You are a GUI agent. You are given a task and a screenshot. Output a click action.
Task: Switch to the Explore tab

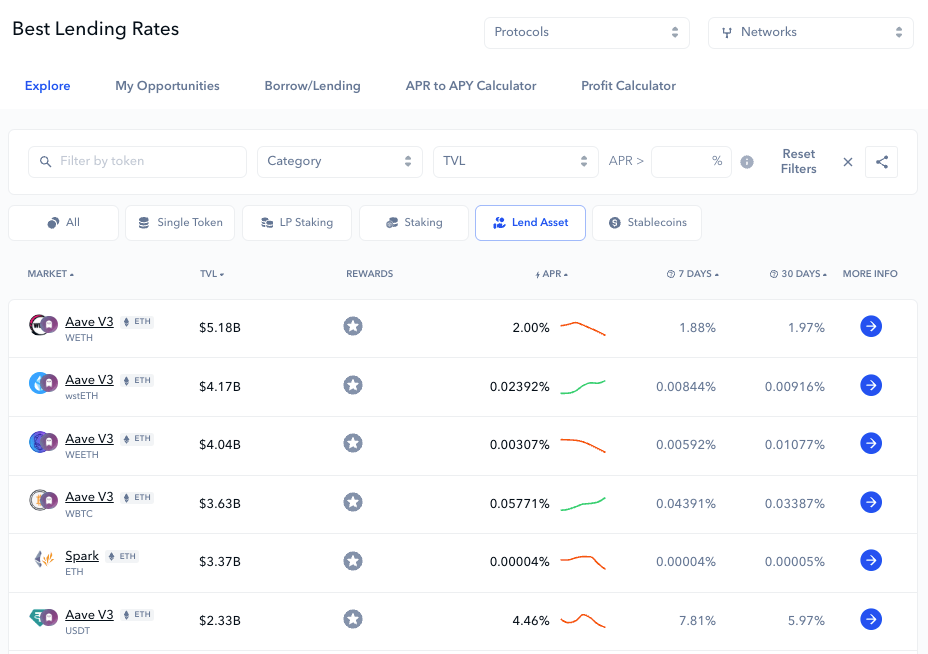[47, 86]
